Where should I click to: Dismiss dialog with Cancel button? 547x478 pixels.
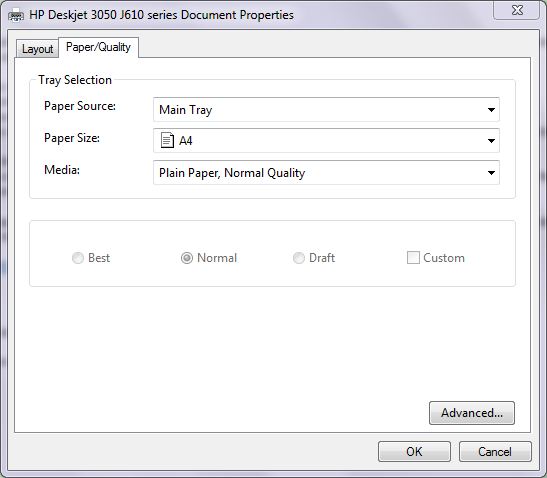(495, 451)
